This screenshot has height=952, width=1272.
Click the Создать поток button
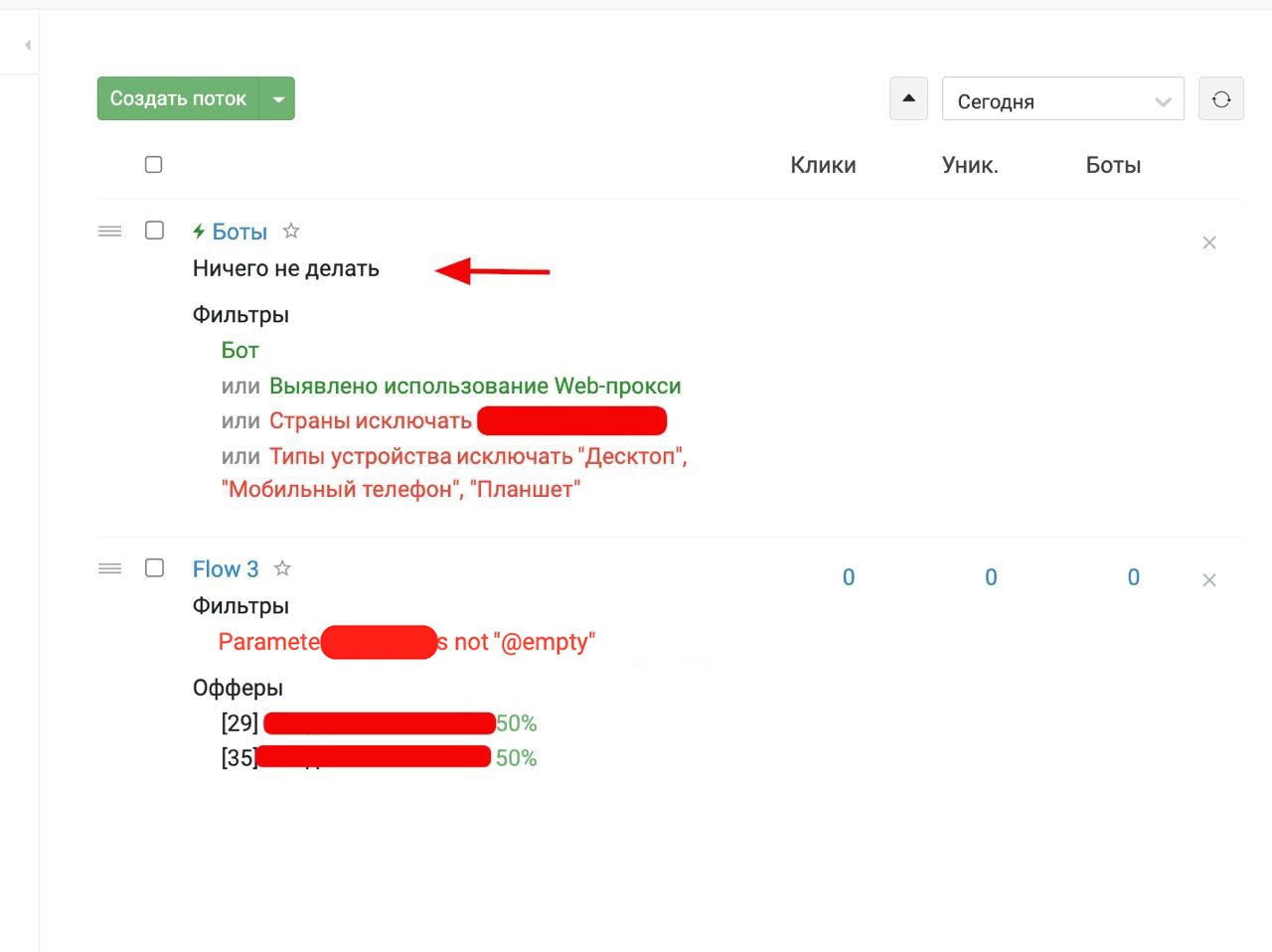click(x=178, y=98)
